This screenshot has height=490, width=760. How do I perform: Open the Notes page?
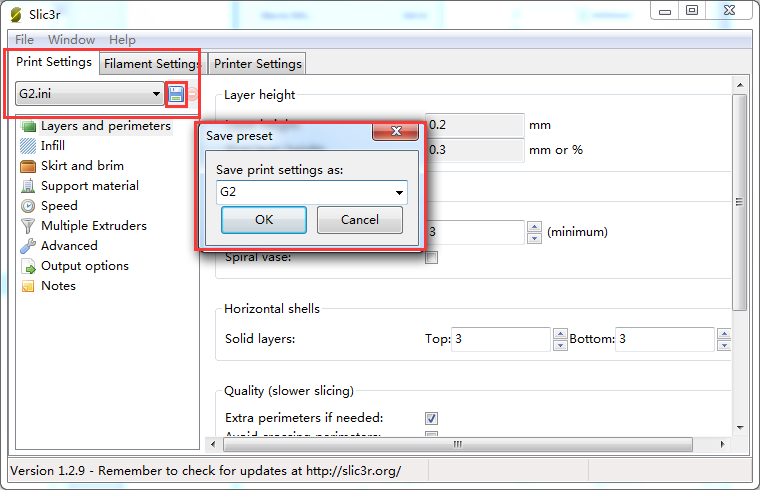point(58,286)
